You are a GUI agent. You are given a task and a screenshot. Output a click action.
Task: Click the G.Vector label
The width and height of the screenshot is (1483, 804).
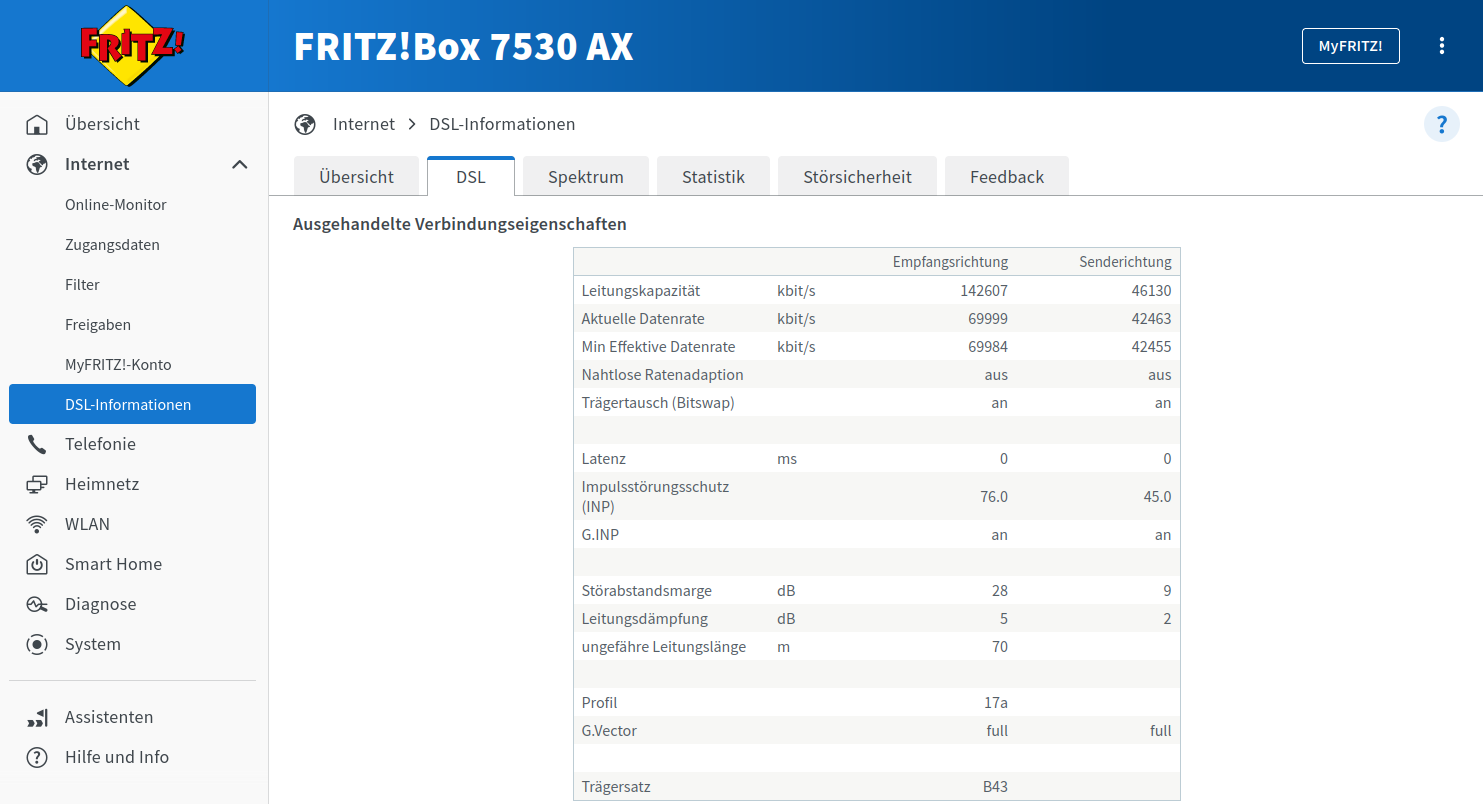(609, 731)
